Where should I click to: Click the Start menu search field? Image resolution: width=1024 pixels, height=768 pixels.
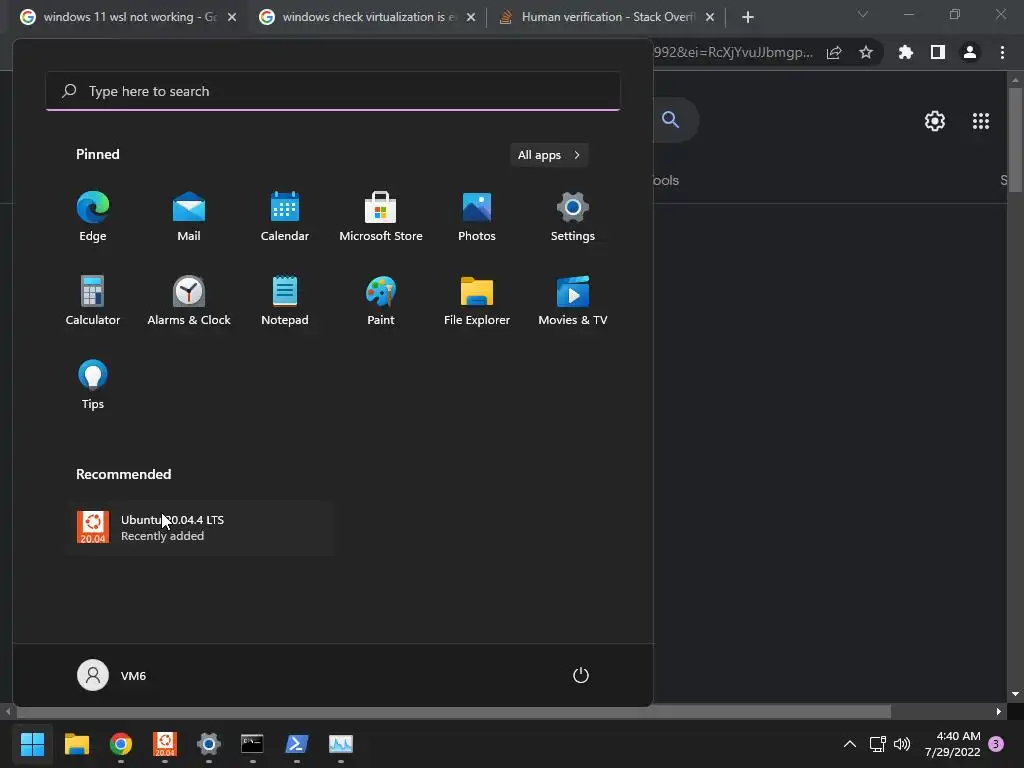333,91
